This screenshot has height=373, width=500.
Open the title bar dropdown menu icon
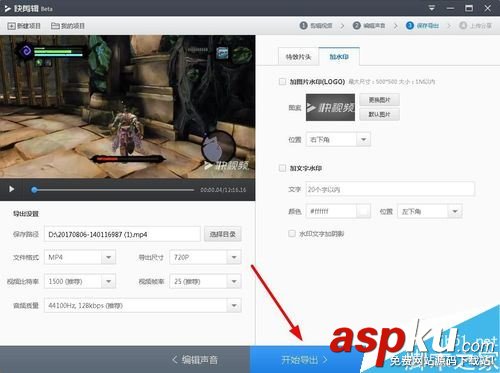coord(432,8)
